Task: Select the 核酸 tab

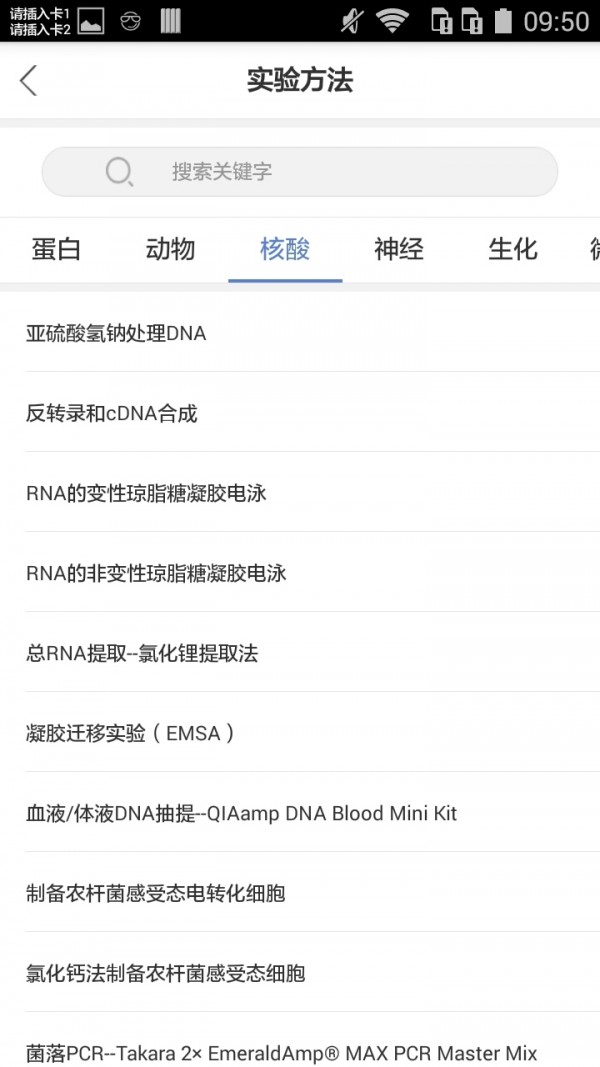Action: [285, 250]
